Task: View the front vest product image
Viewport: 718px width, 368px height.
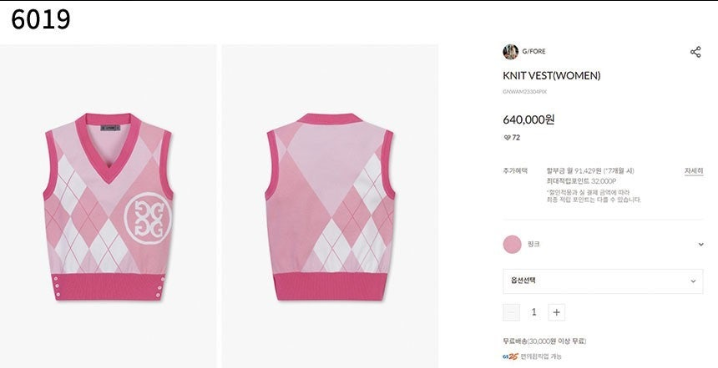Action: 108,206
